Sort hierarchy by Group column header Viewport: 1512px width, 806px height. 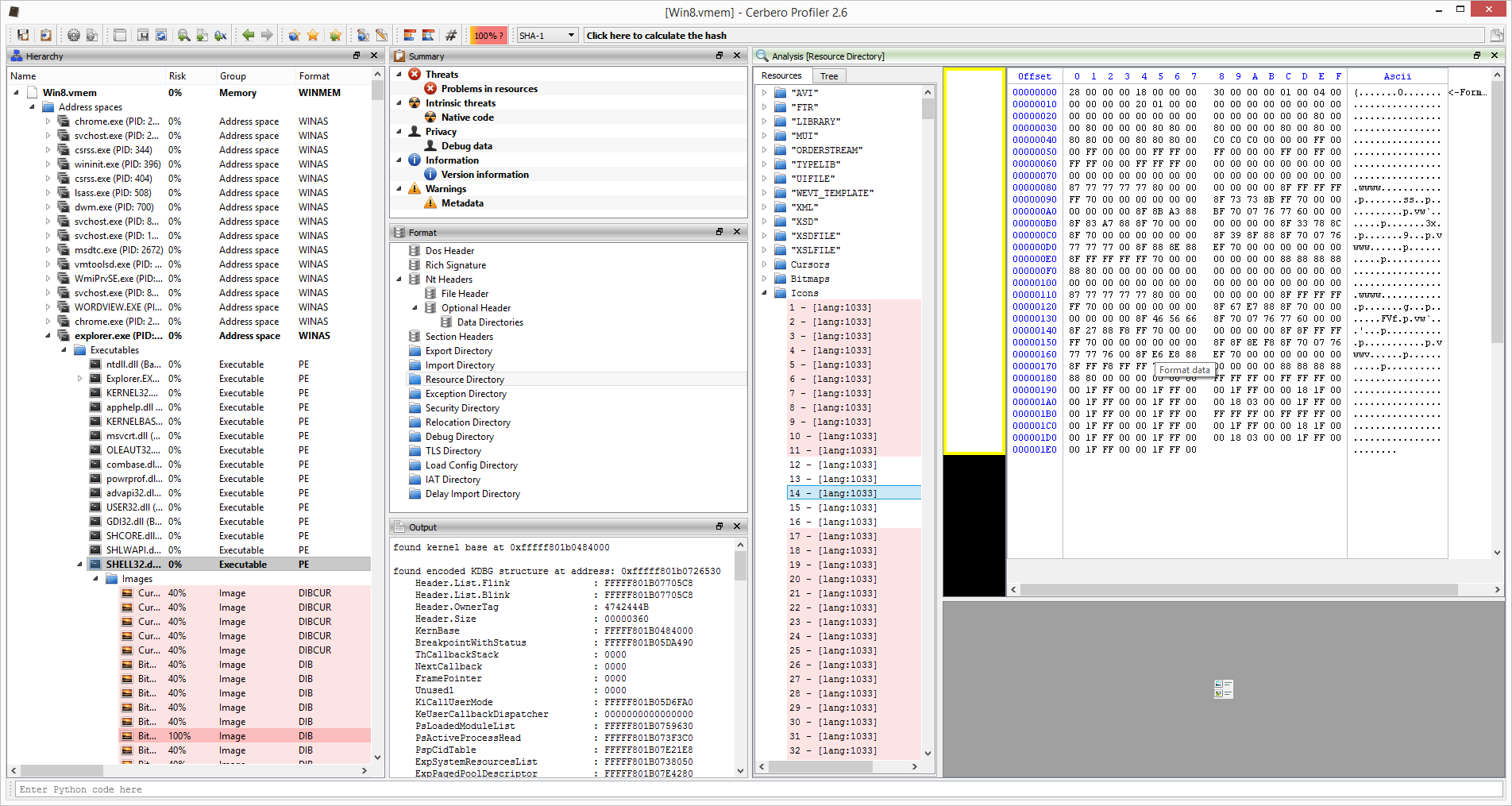[255, 75]
